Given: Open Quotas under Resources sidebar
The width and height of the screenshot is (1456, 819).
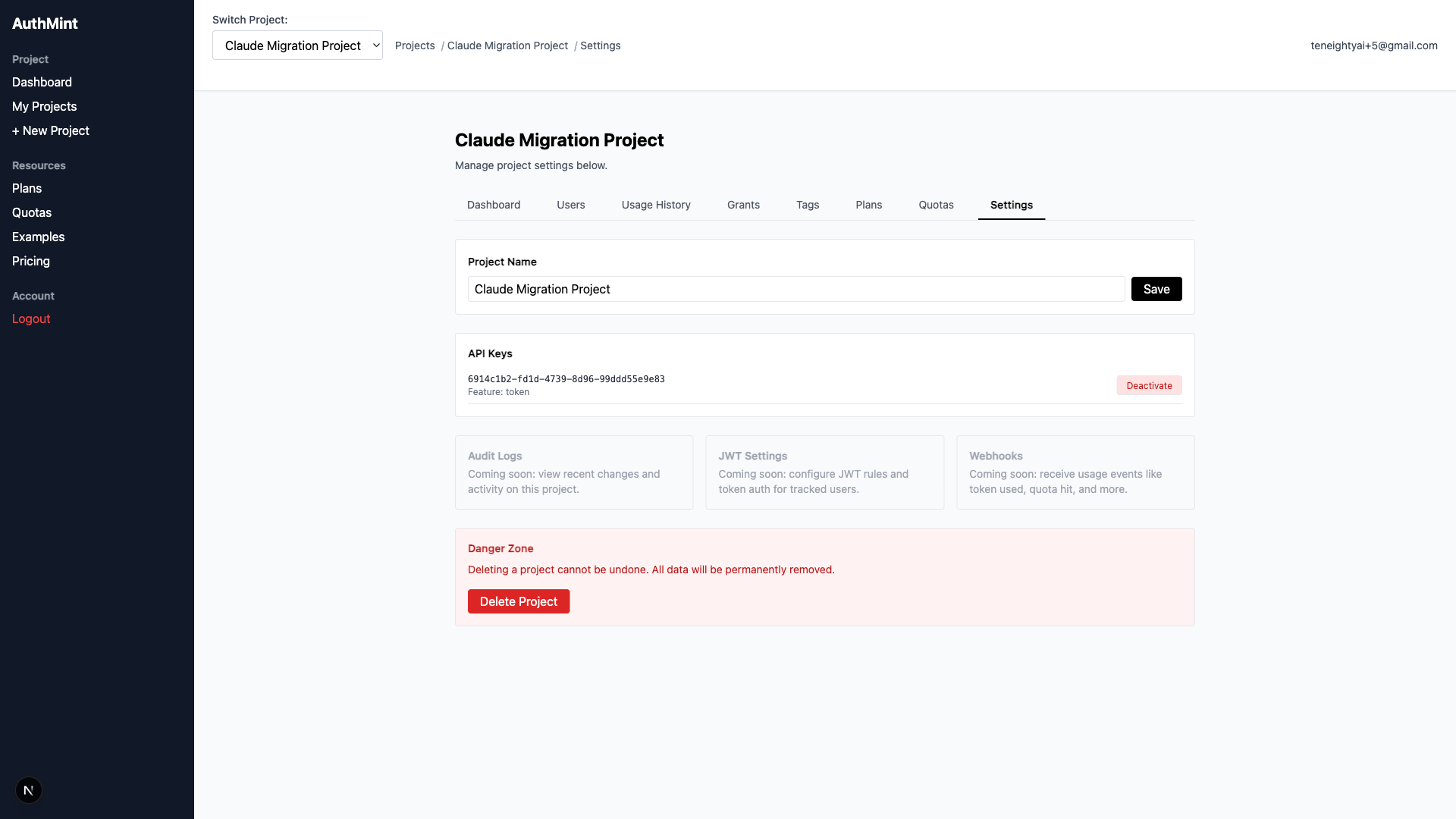Looking at the screenshot, I should pos(32,212).
